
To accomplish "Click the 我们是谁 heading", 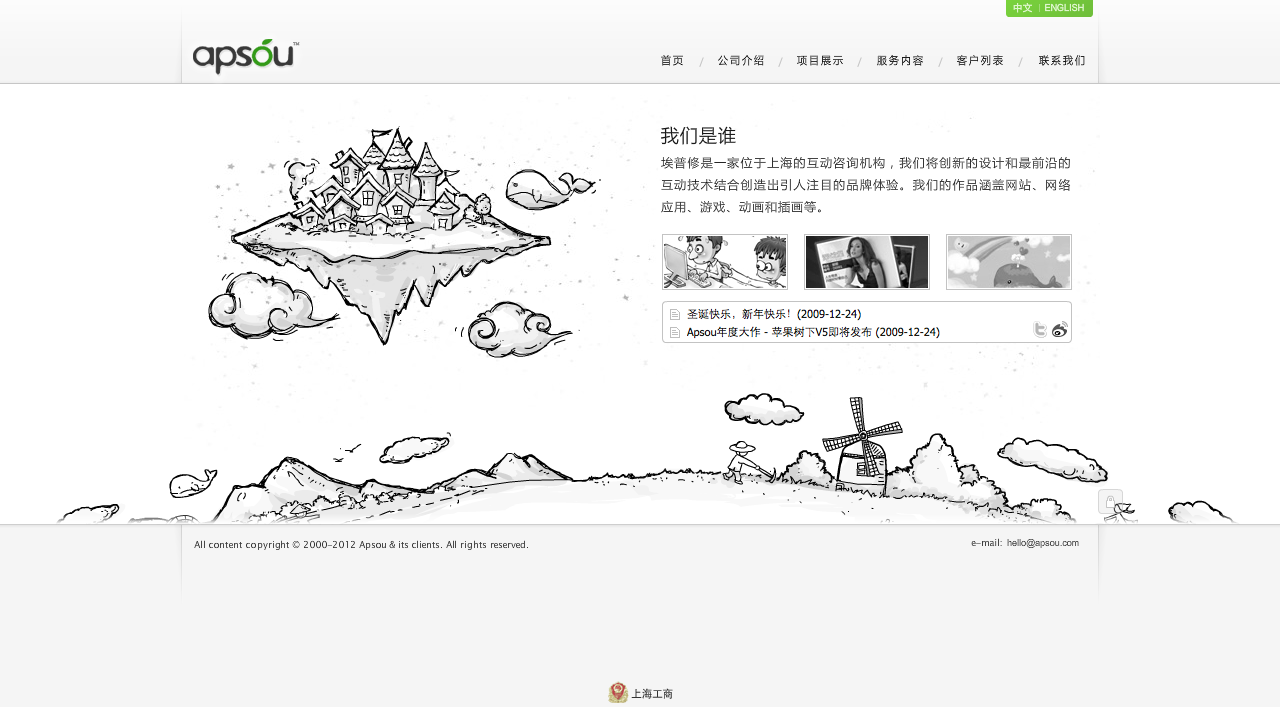I will 698,136.
